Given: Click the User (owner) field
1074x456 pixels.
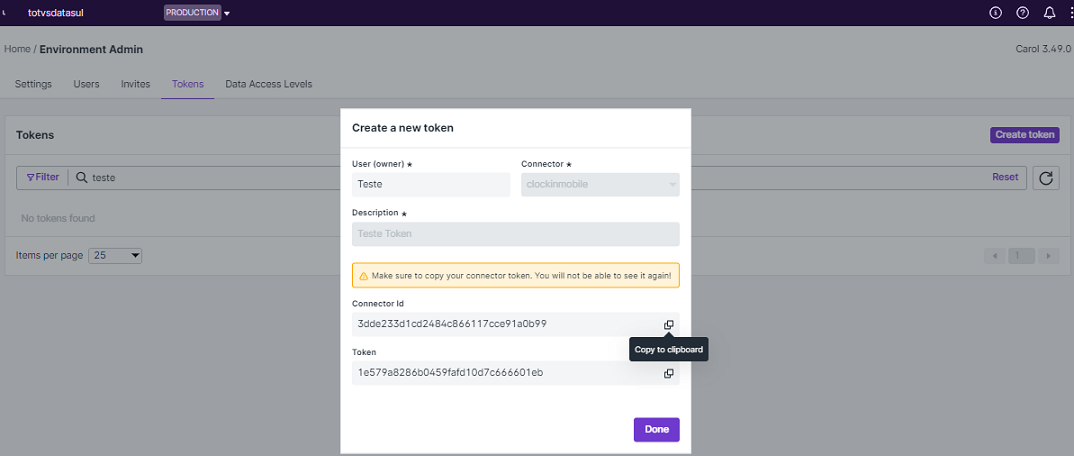Looking at the screenshot, I should point(431,184).
